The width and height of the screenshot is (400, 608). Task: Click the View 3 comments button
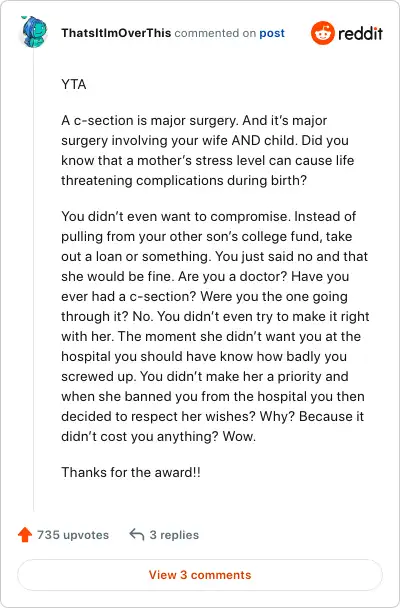tap(200, 575)
